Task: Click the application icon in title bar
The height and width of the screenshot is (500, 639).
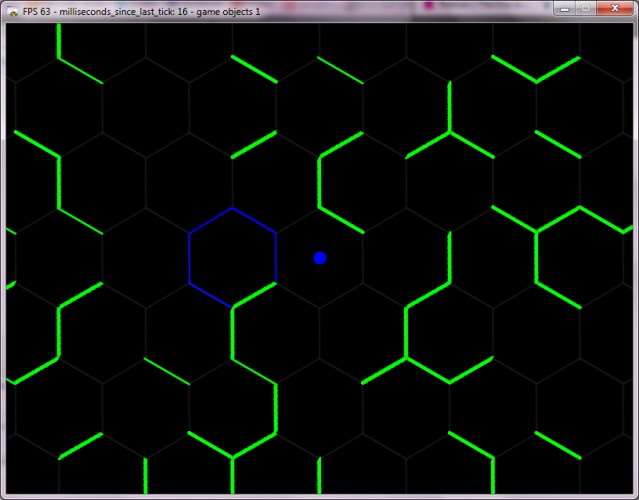Action: 13,12
